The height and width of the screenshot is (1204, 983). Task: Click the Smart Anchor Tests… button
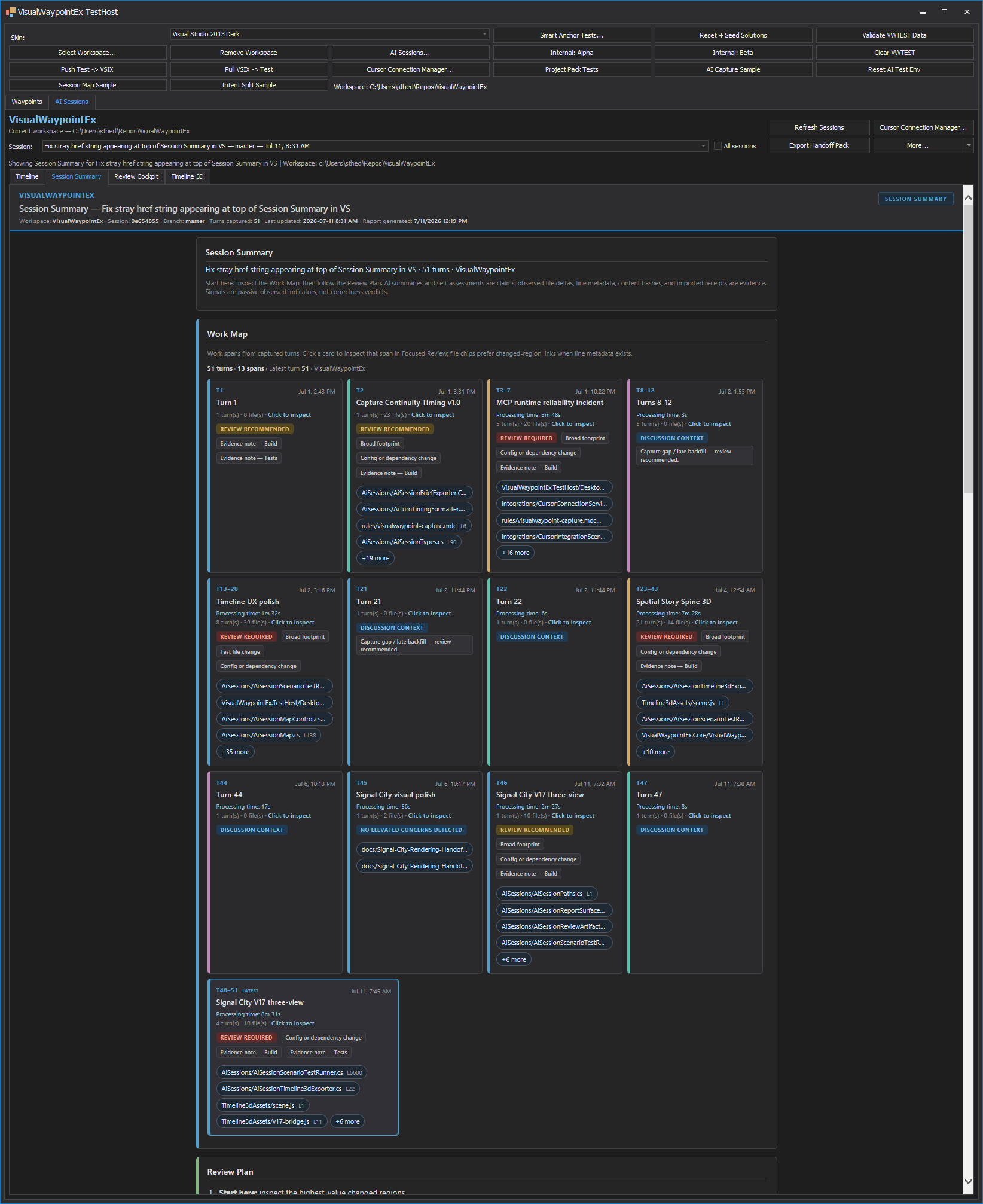pyautogui.click(x=572, y=35)
